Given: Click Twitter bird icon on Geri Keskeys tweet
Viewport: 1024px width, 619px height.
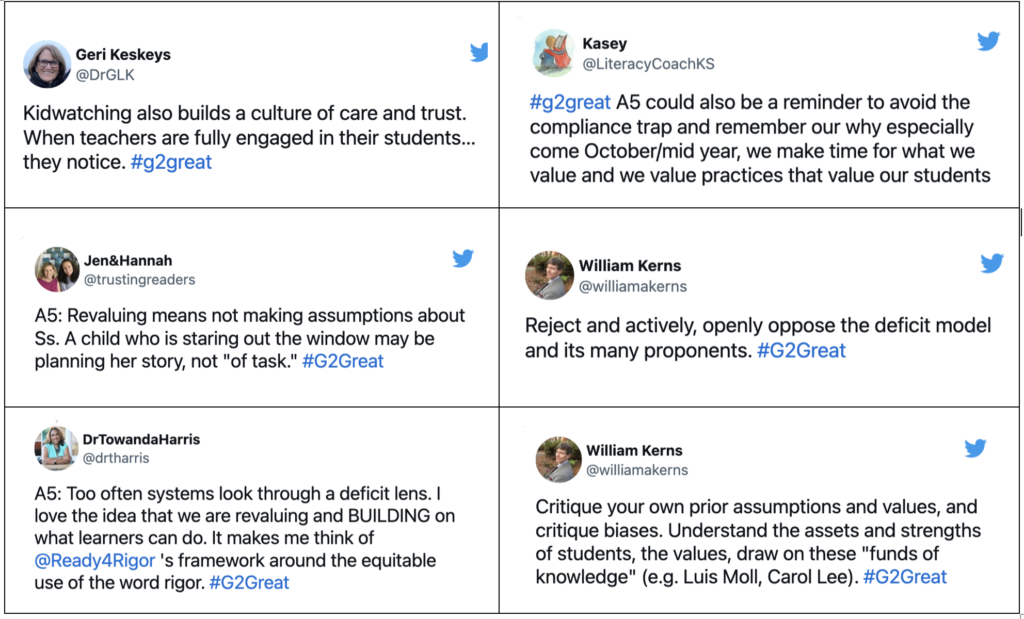Looking at the screenshot, I should point(479,52).
